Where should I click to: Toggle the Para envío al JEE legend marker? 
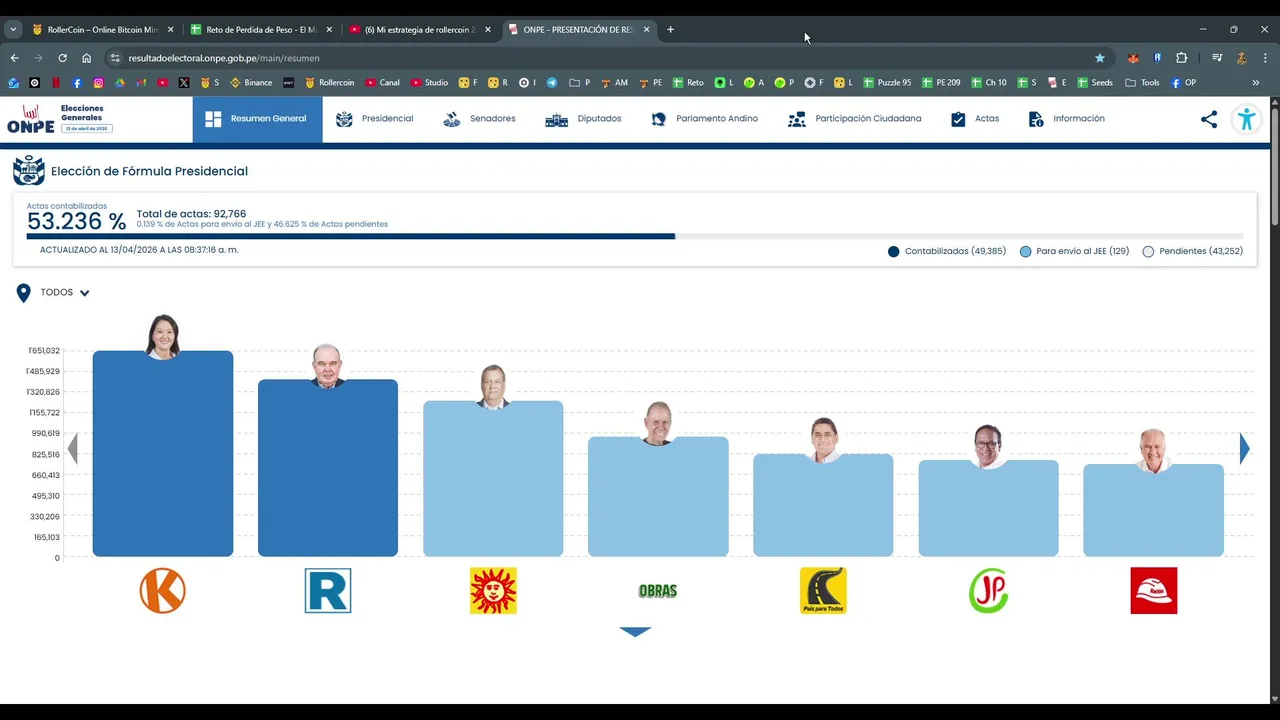coord(1026,252)
